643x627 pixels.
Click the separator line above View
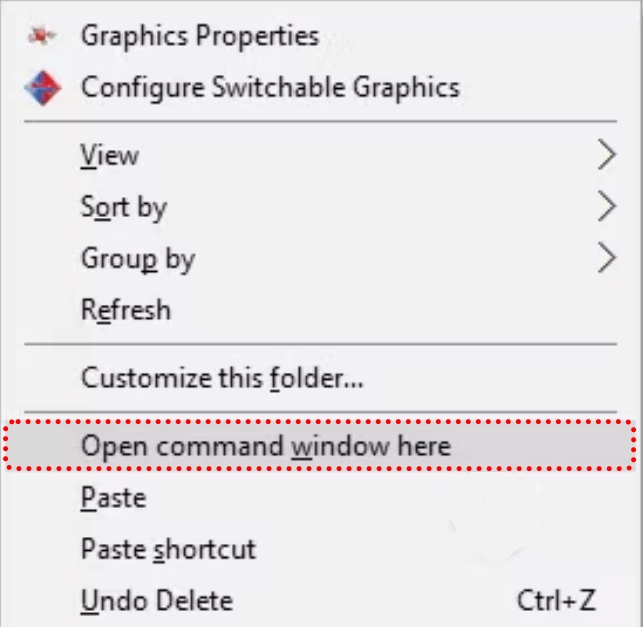pos(320,123)
